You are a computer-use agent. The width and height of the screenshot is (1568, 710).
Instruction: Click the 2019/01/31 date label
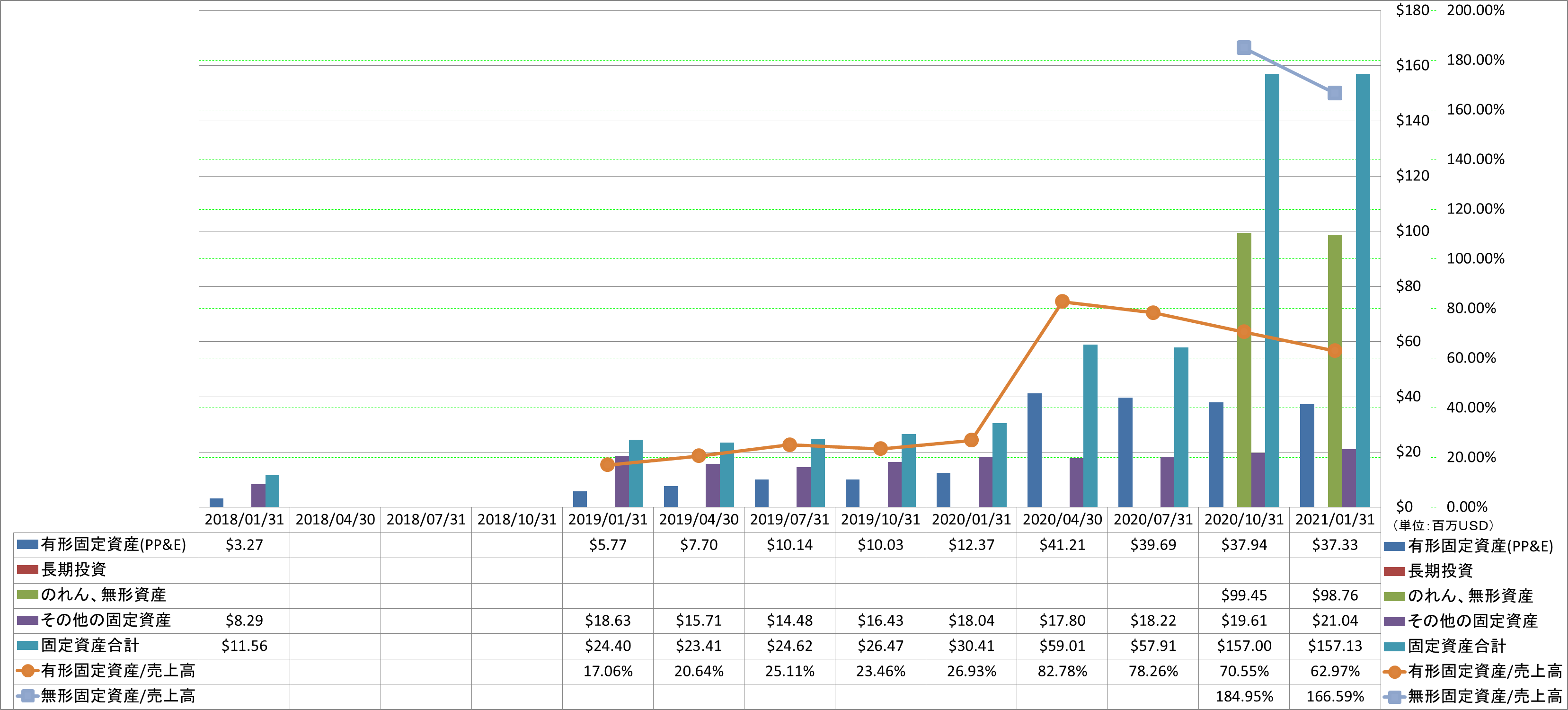tap(608, 519)
